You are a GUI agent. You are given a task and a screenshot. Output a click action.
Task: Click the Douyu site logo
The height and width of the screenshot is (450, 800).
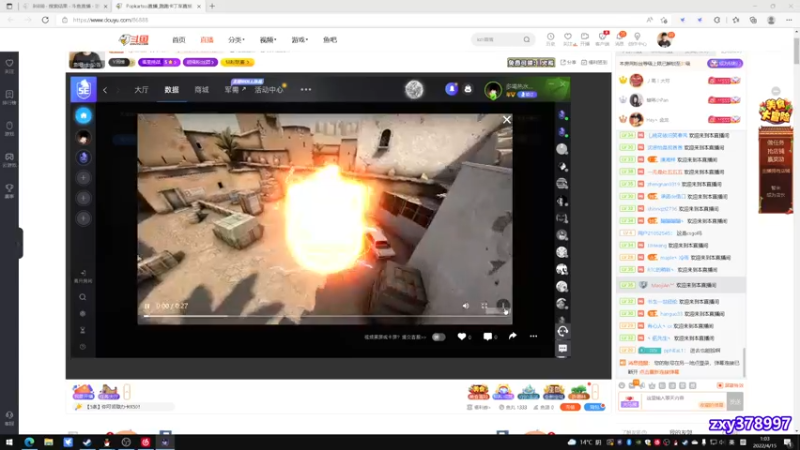[134, 39]
